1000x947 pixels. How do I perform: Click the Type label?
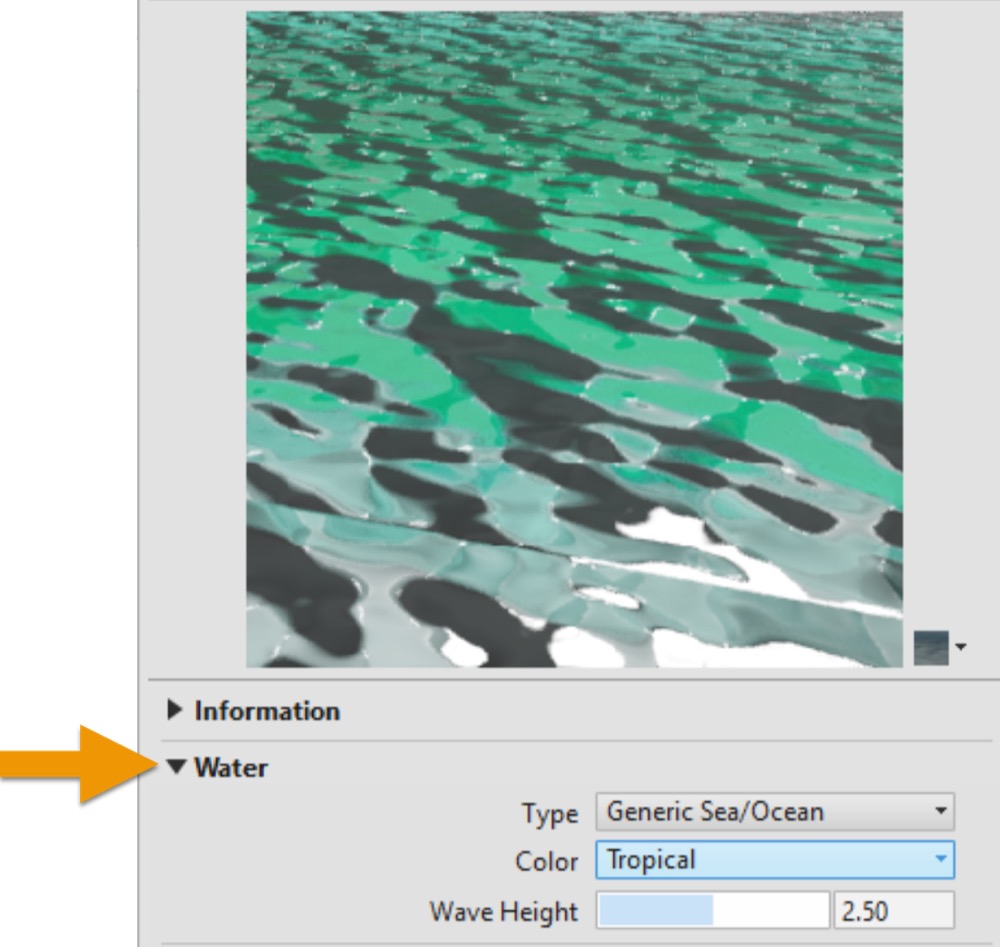point(549,814)
